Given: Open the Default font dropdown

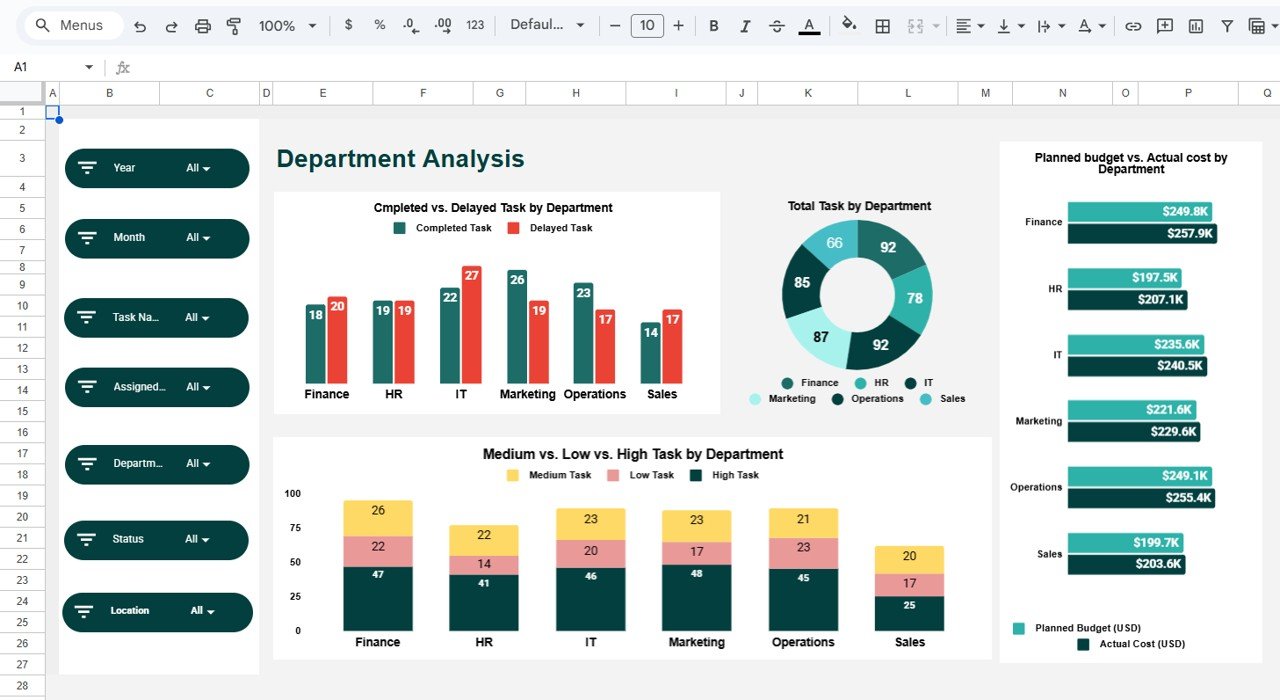Looking at the screenshot, I should pyautogui.click(x=547, y=25).
